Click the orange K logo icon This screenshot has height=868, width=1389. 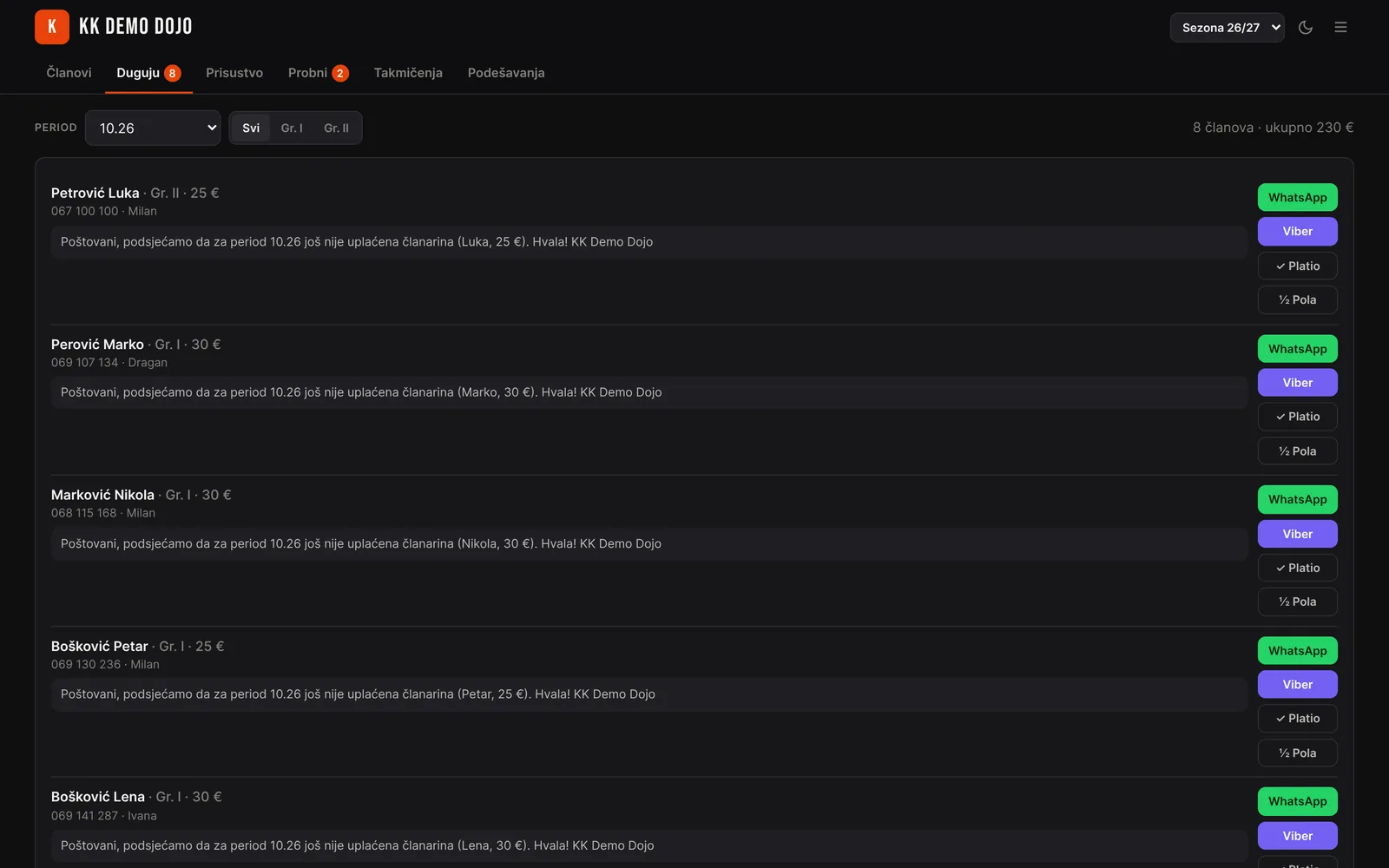tap(52, 27)
